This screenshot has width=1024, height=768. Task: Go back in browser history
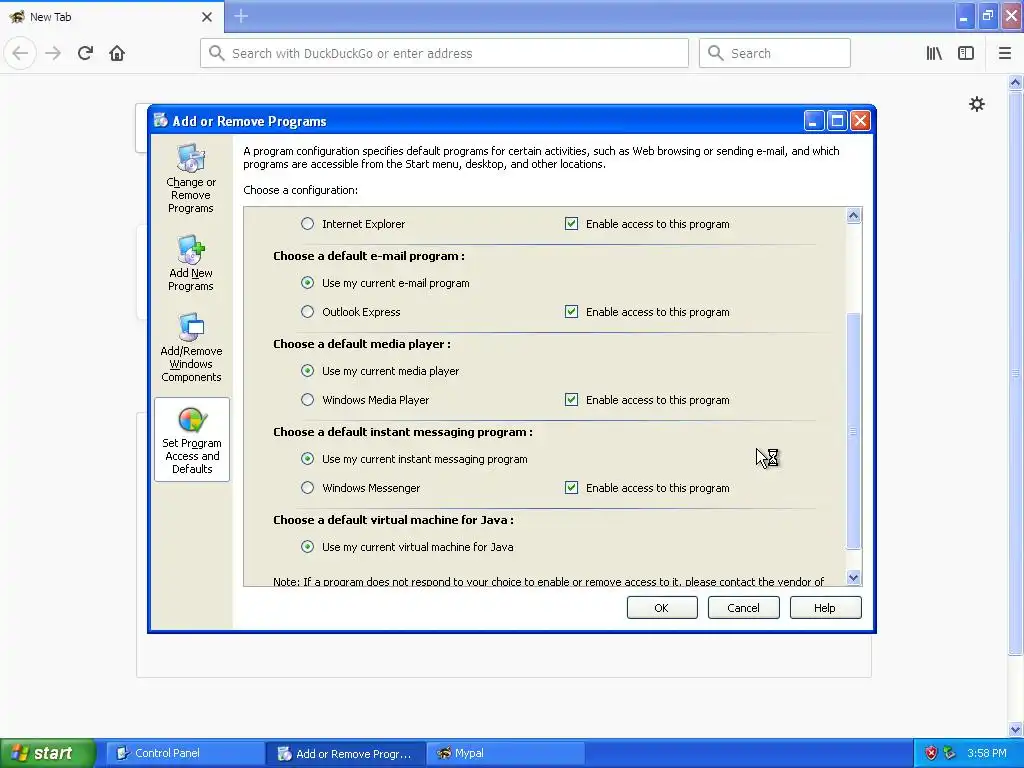(20, 53)
